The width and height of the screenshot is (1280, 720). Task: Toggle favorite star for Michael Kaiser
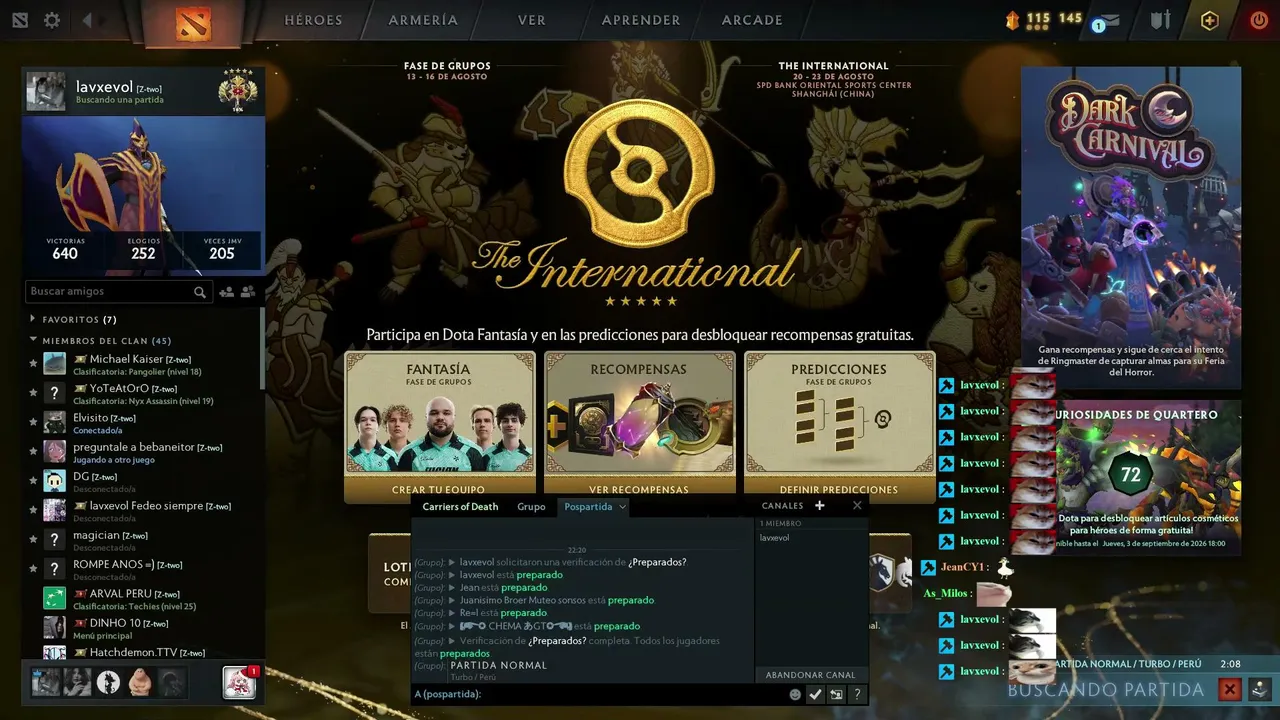coord(34,364)
